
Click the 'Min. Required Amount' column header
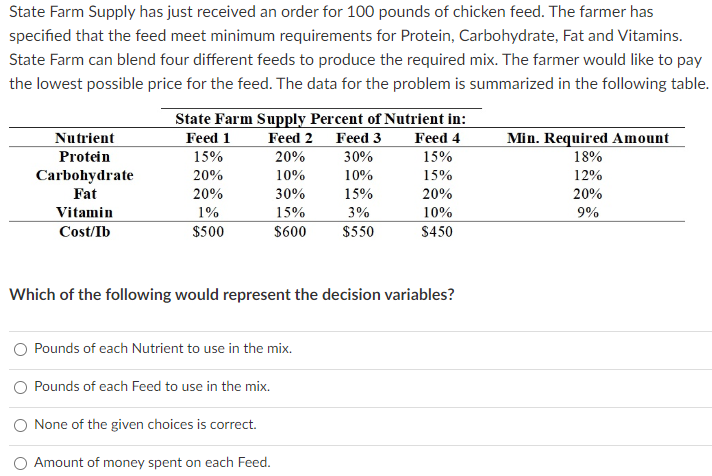pos(588,138)
